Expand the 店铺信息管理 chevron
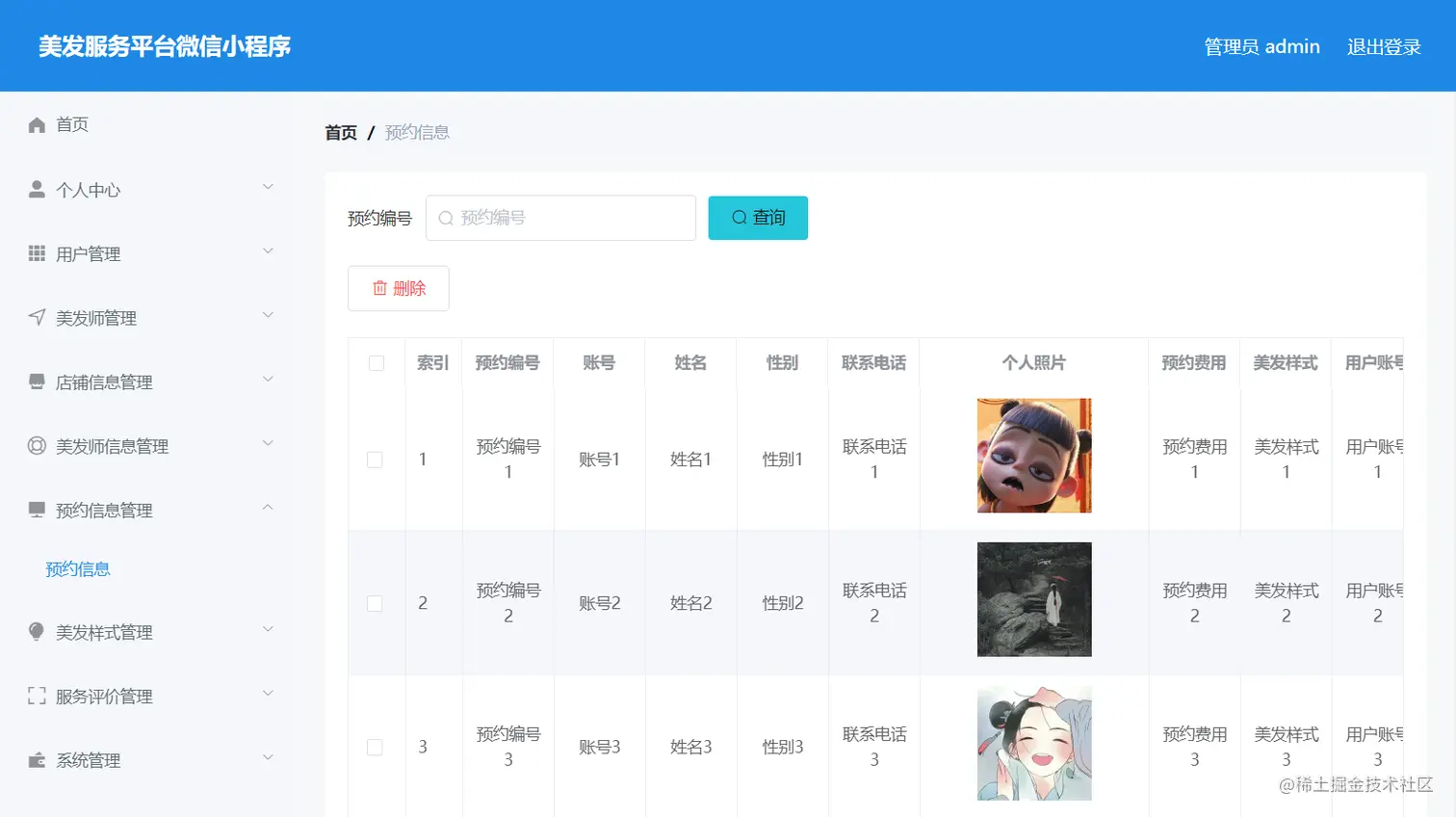1456x817 pixels. point(269,380)
